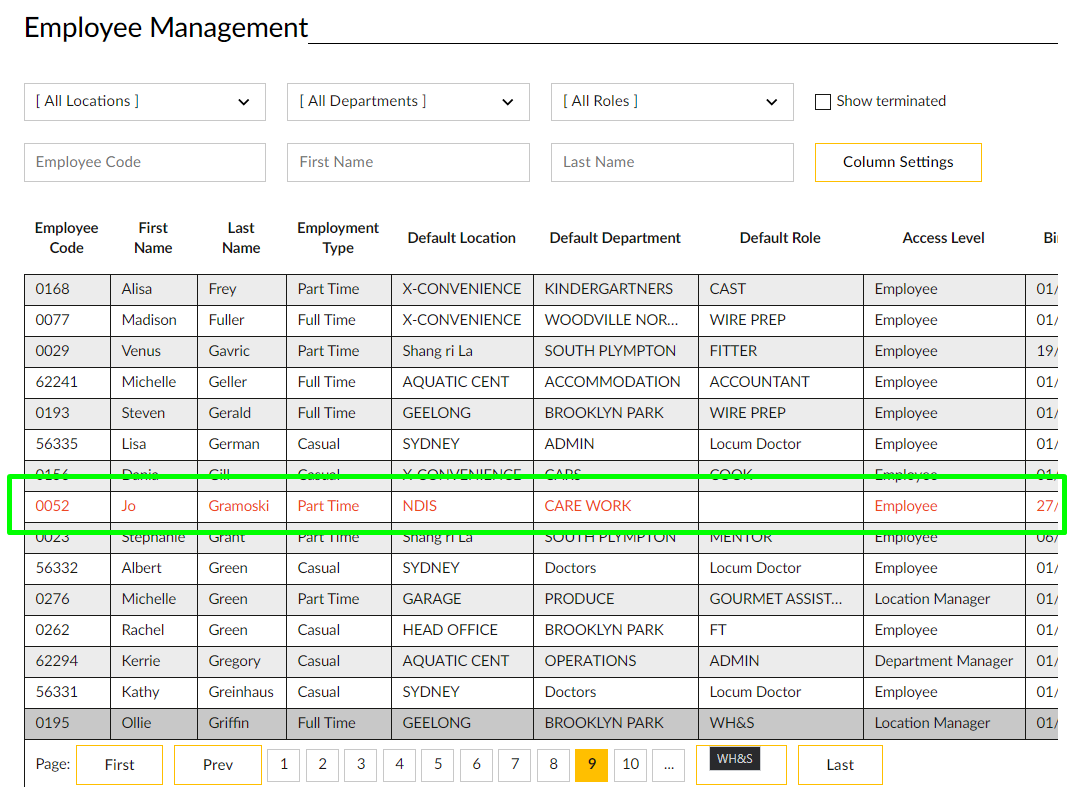Screen dimensions: 1074x787
Task: Go to the First page of results
Action: (119, 764)
